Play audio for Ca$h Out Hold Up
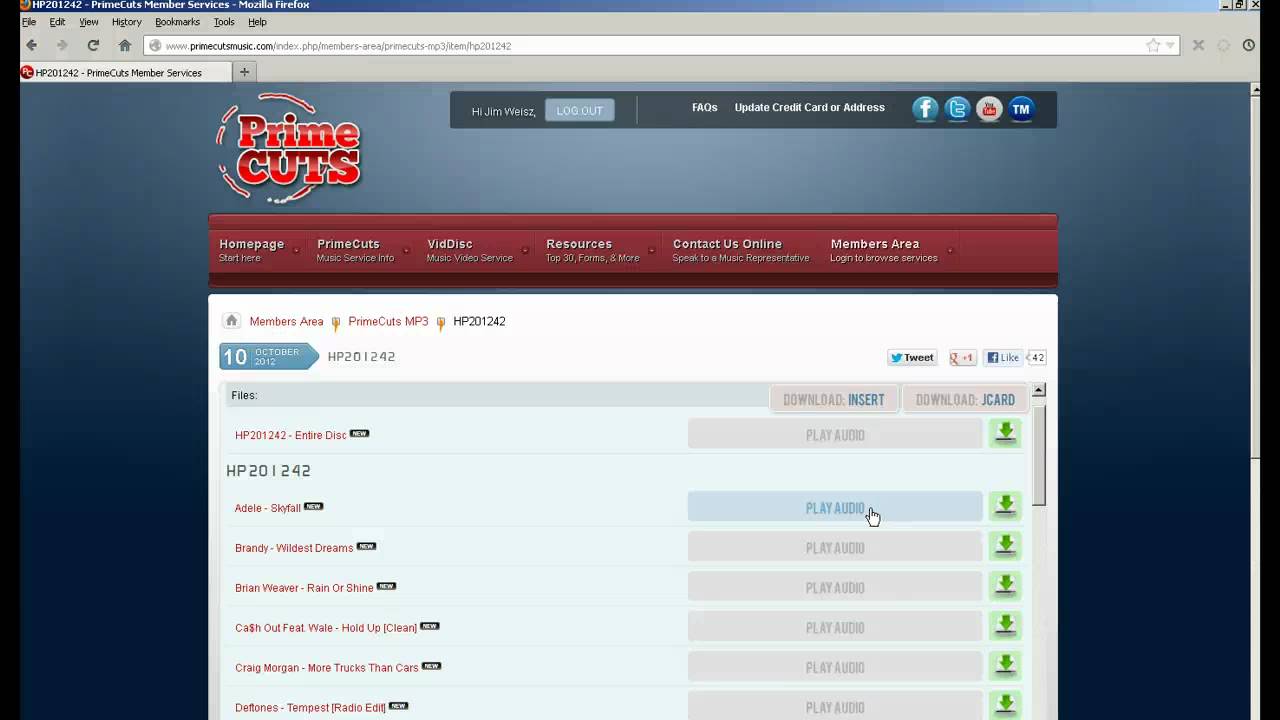Viewport: 1280px width, 720px height. pyautogui.click(x=835, y=627)
